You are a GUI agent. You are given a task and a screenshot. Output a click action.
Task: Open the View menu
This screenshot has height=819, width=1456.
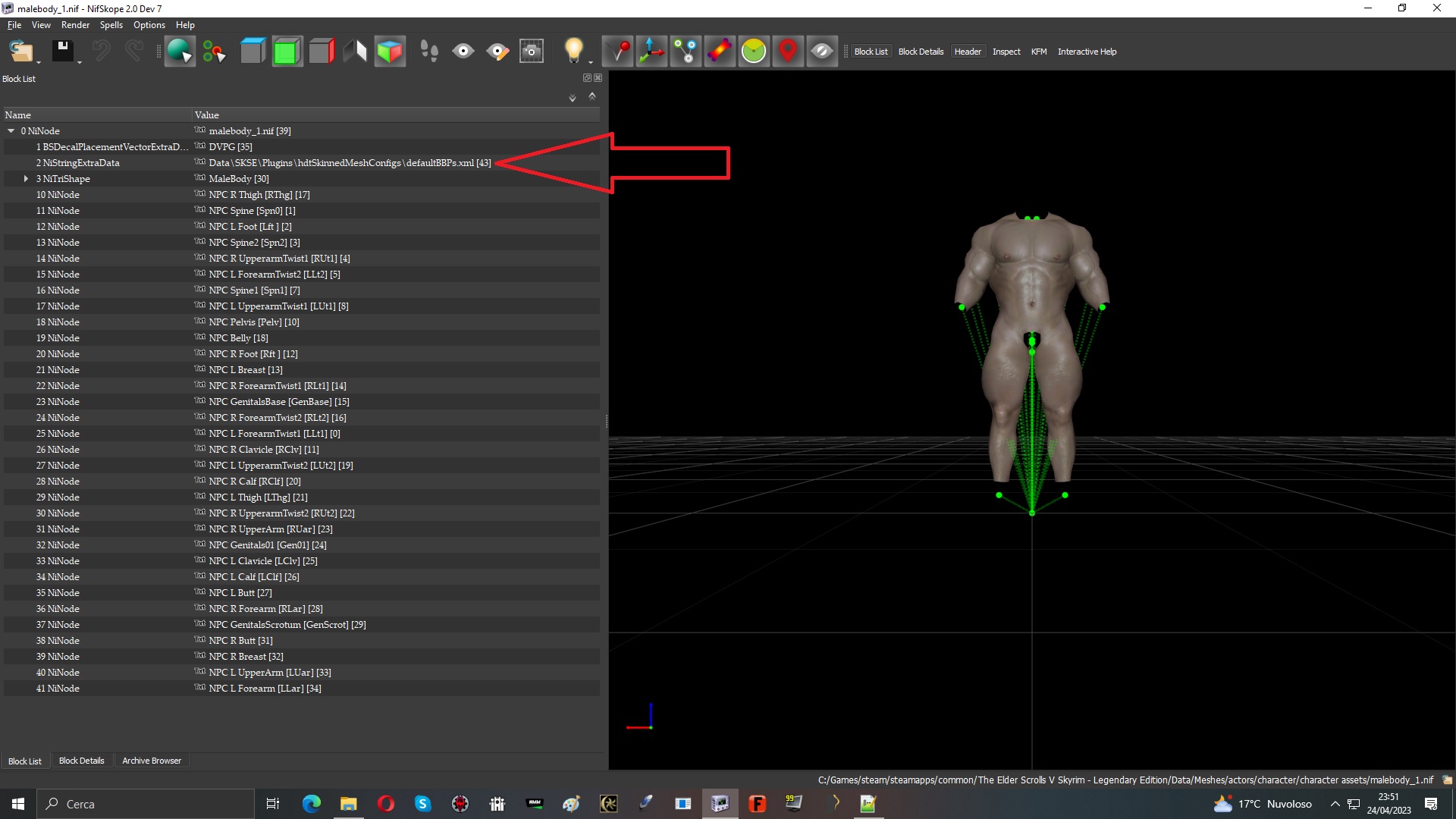41,25
